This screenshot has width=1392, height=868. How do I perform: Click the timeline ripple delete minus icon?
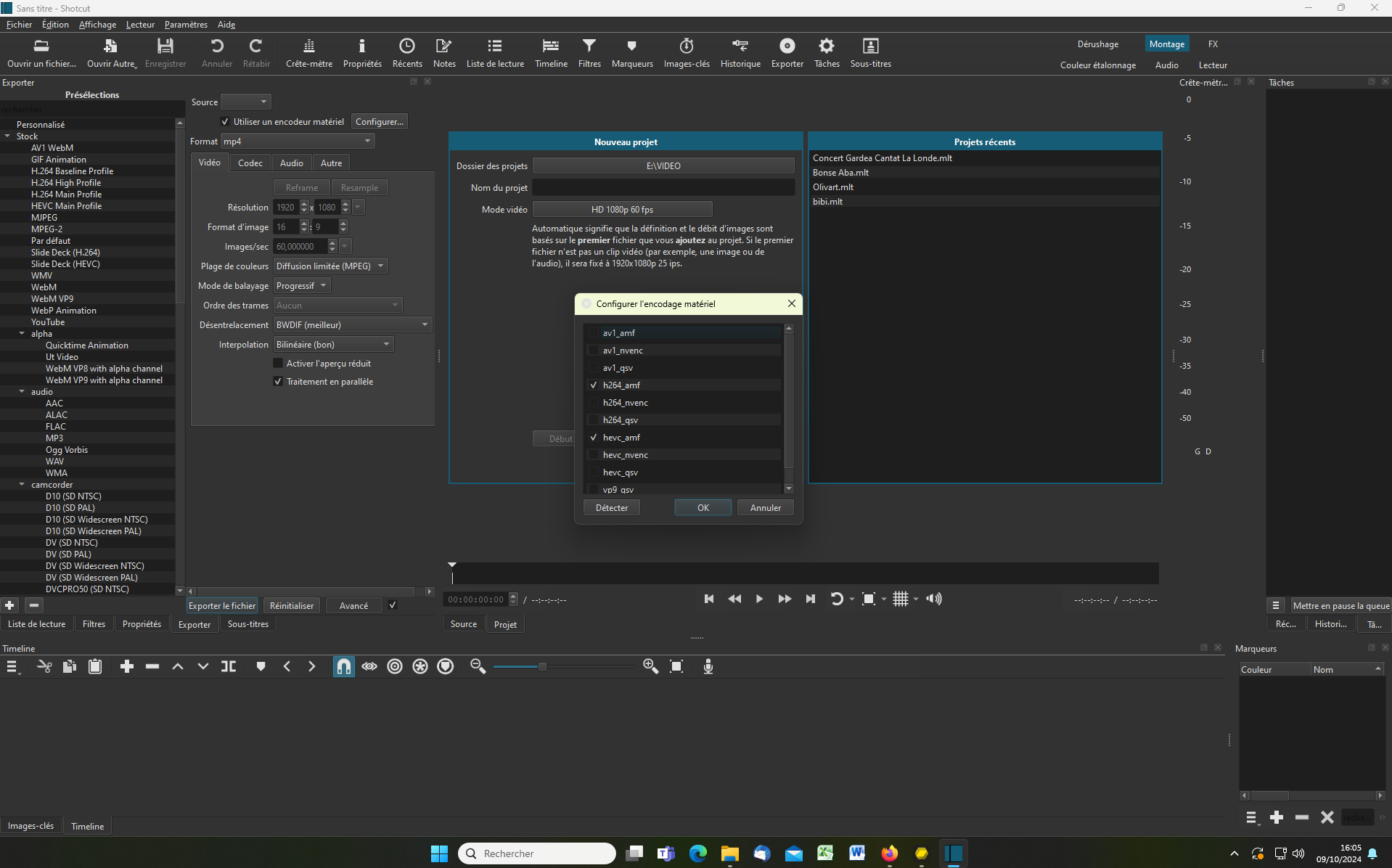coord(152,666)
